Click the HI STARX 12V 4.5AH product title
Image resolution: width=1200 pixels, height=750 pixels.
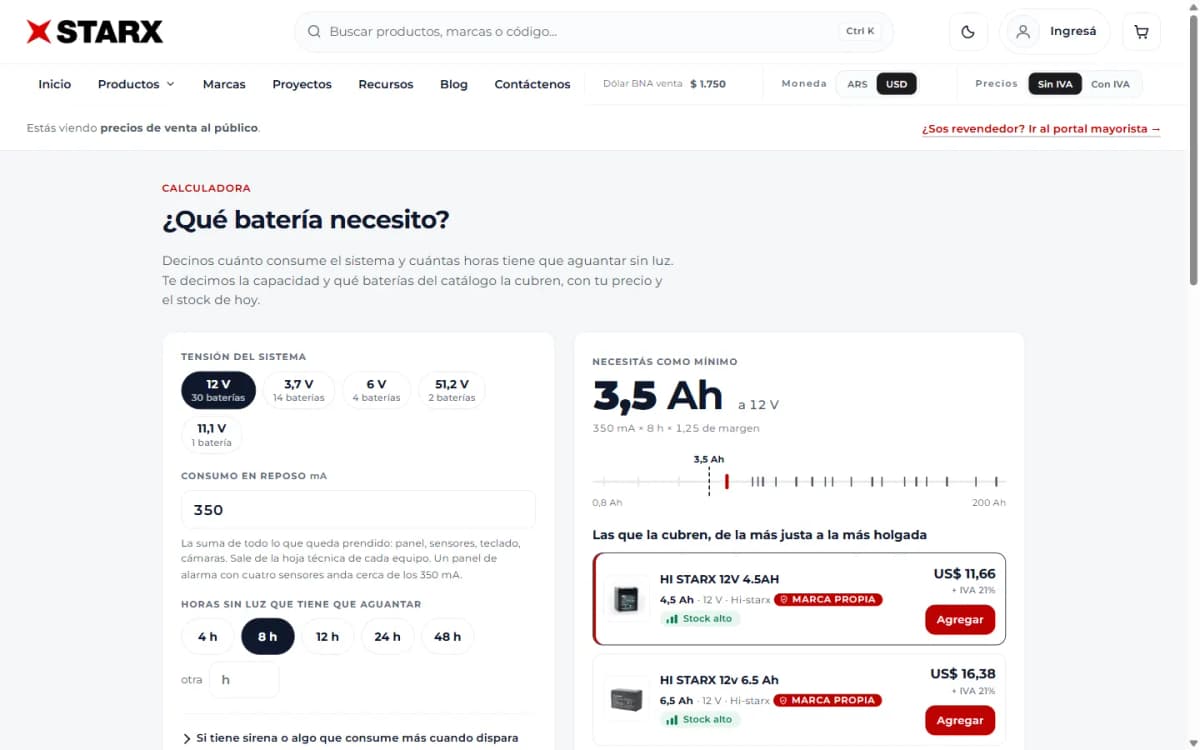[x=719, y=579]
